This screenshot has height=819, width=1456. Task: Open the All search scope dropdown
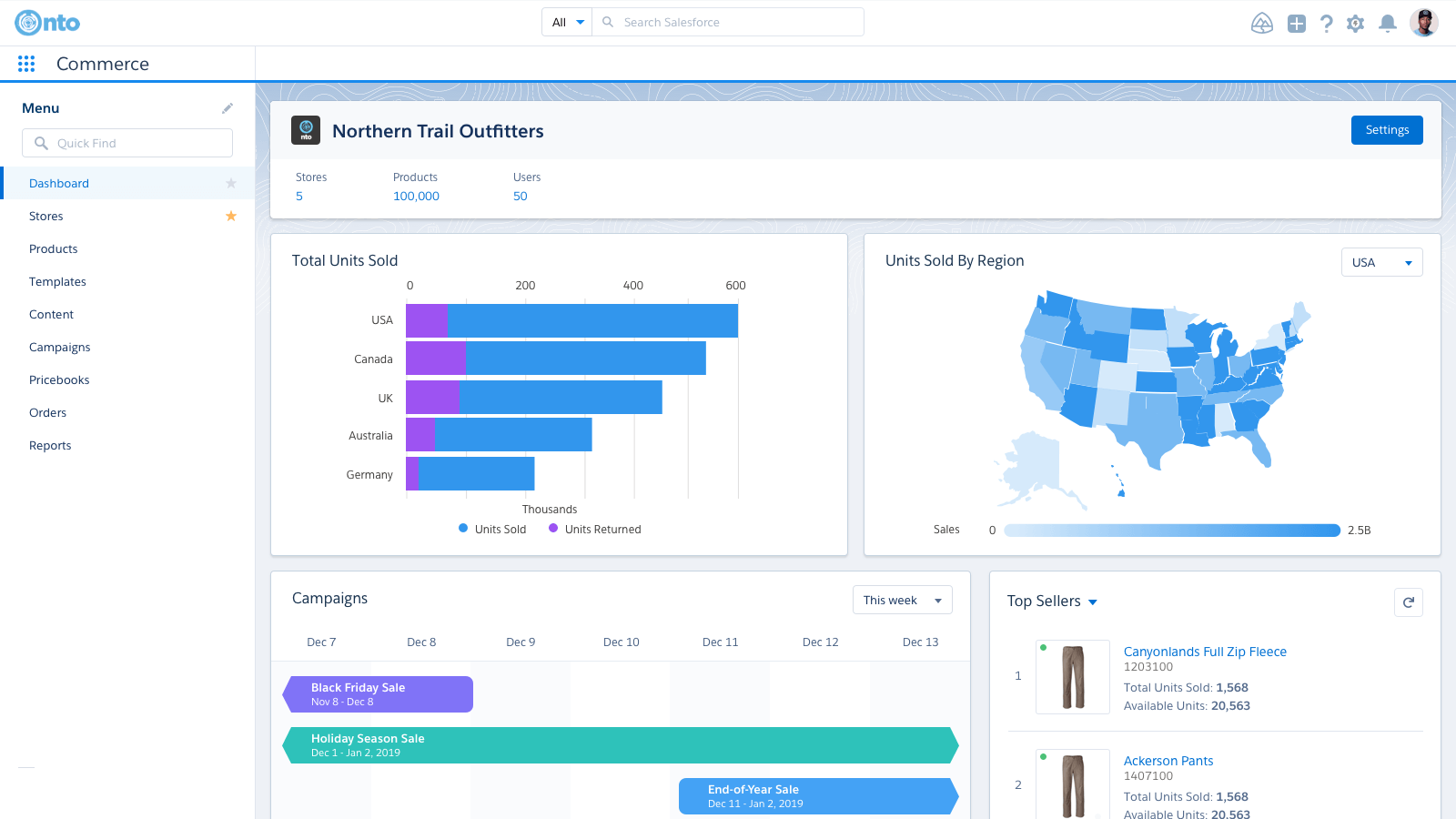point(567,23)
